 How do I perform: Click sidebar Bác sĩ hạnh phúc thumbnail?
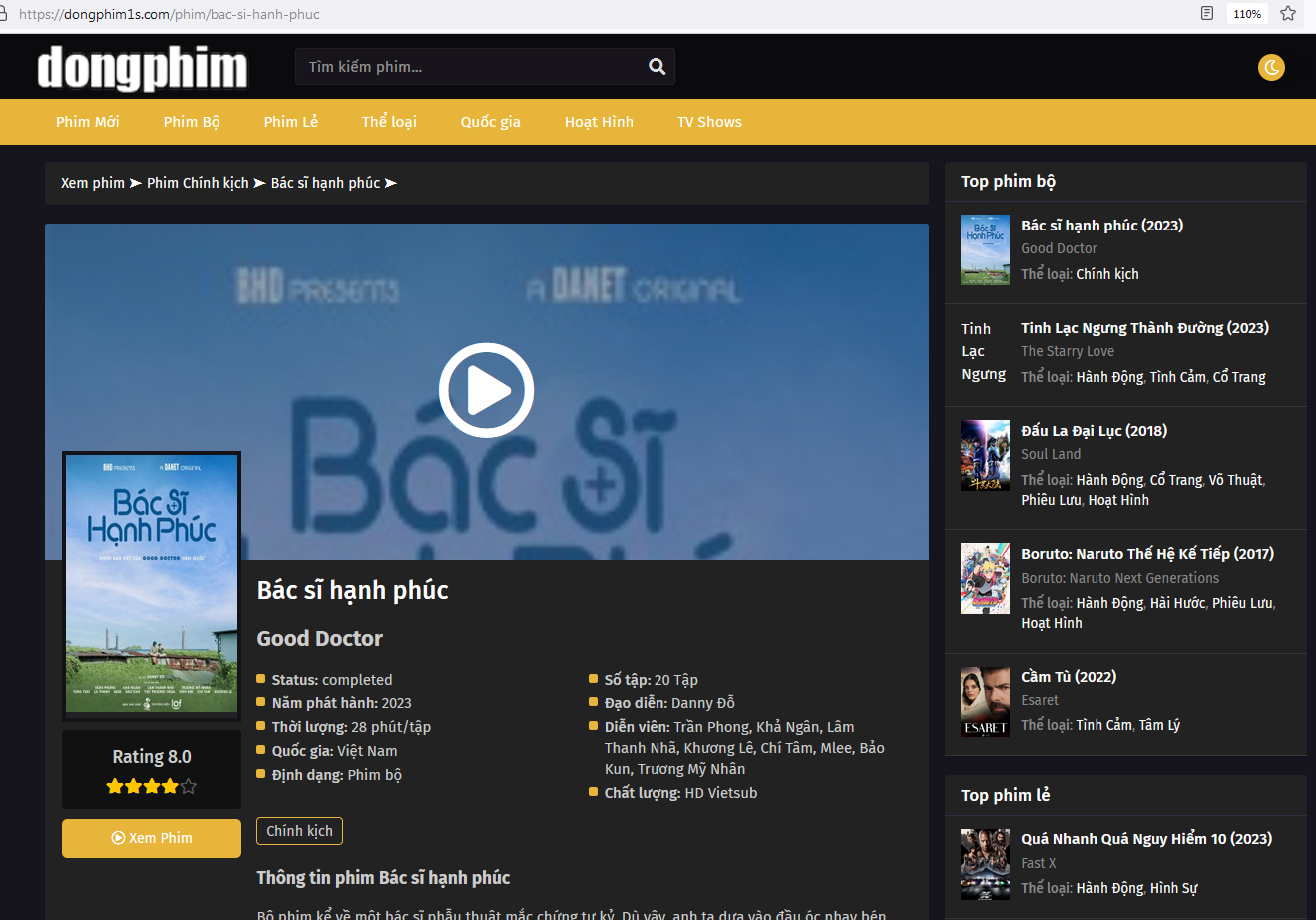(985, 249)
